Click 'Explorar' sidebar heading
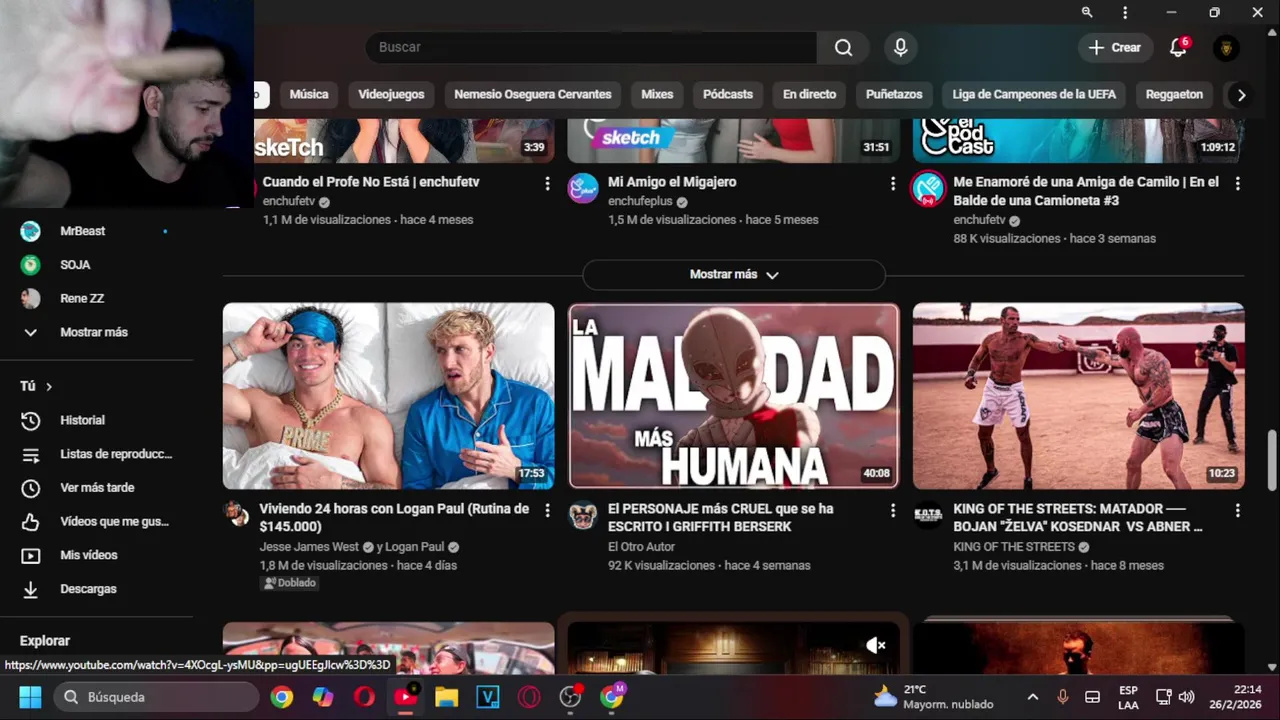The image size is (1280, 720). pos(45,641)
